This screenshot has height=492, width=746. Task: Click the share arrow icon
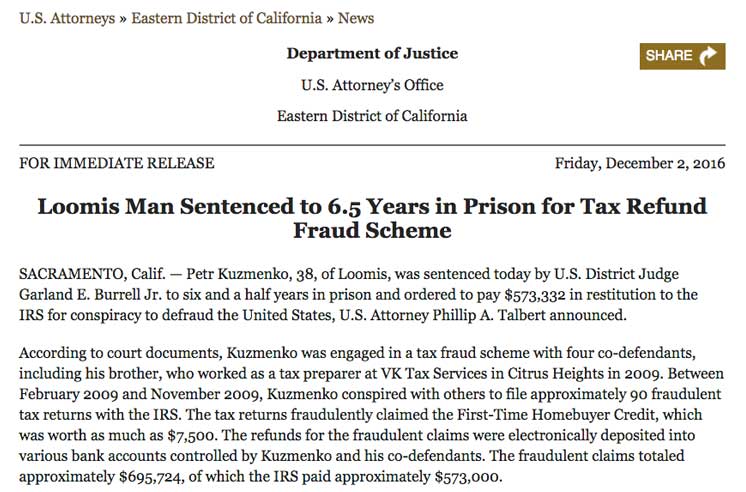tap(708, 56)
